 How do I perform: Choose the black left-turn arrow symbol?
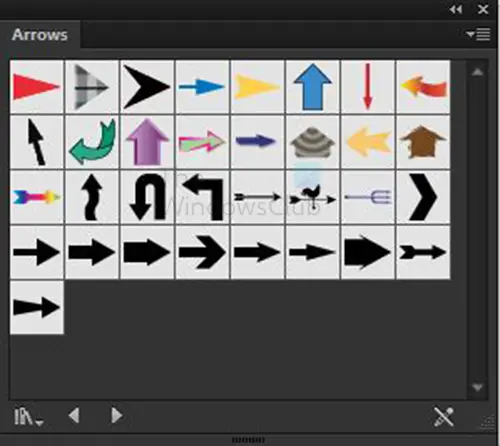coord(202,197)
